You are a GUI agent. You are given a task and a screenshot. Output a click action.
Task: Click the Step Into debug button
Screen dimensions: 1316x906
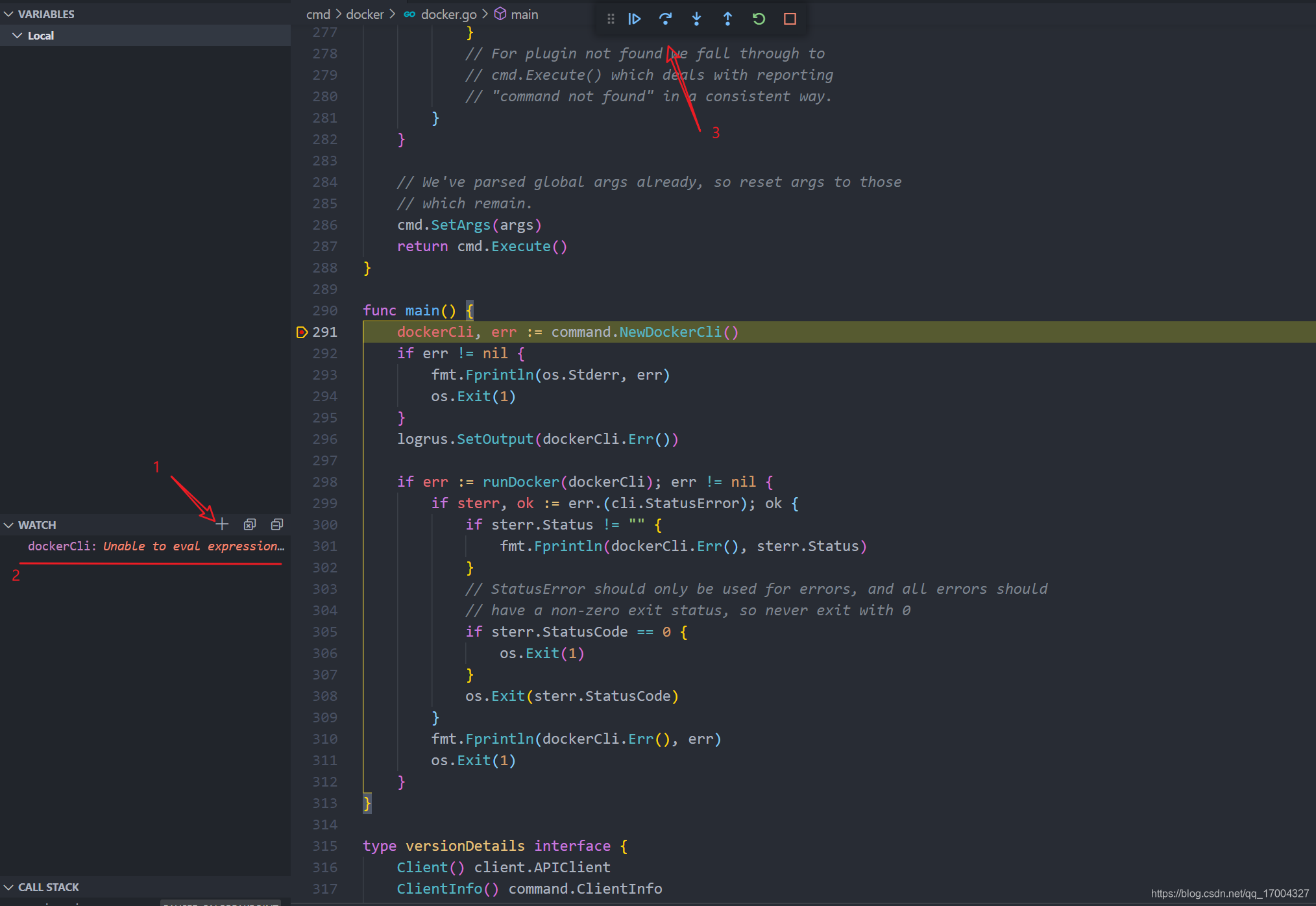pyautogui.click(x=696, y=19)
